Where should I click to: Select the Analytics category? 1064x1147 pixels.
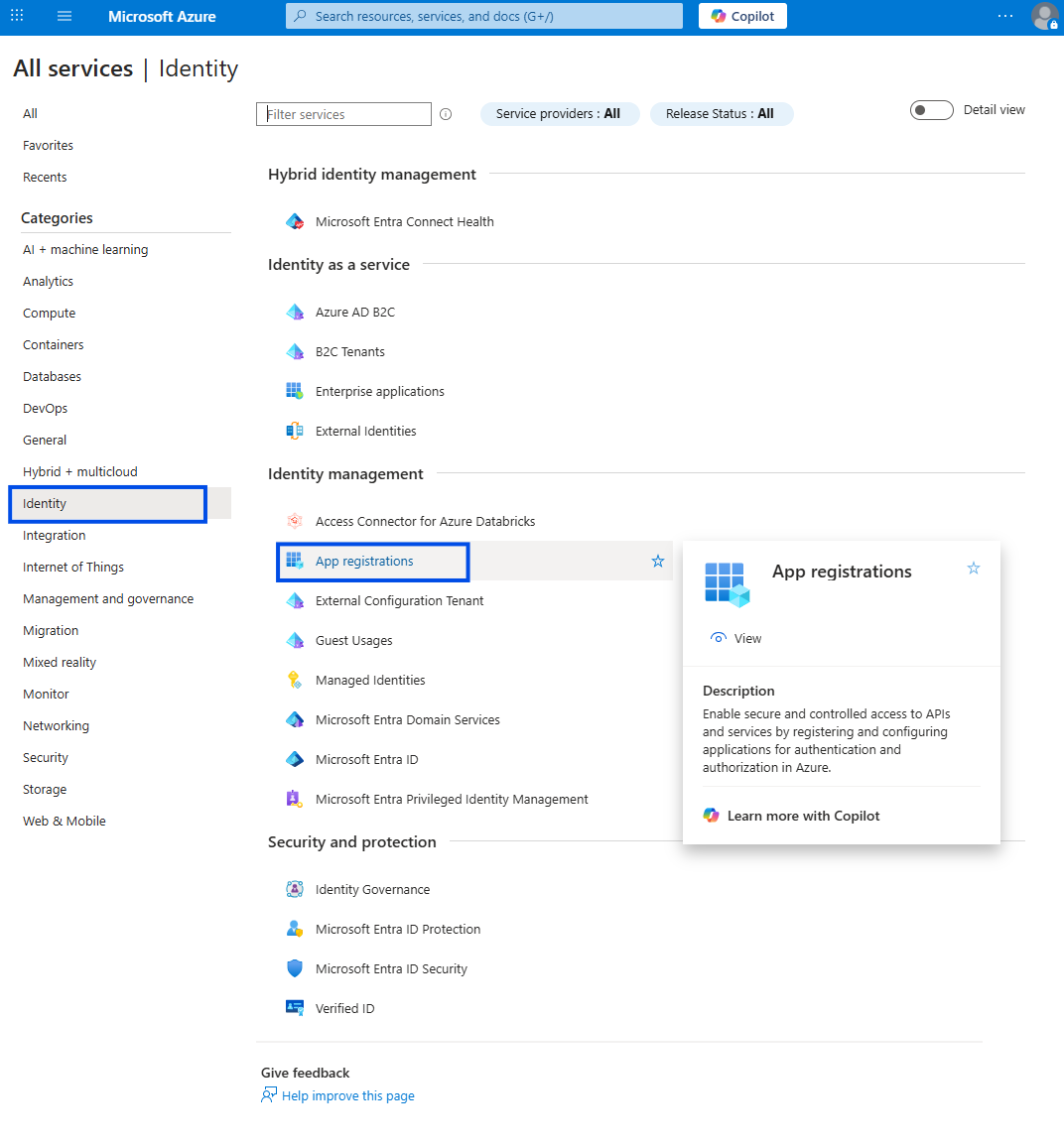click(x=48, y=282)
